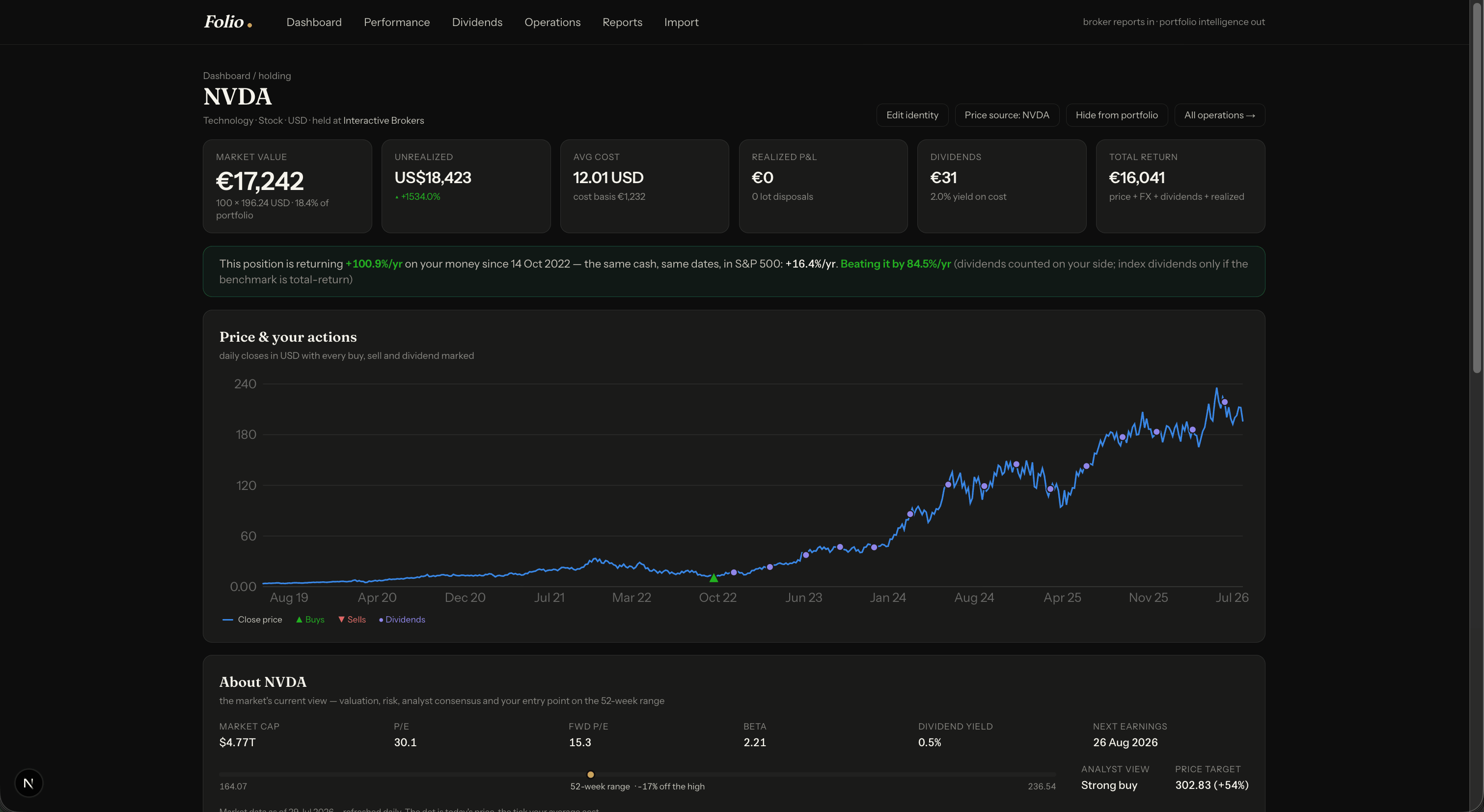This screenshot has width=1484, height=812.
Task: Click the Unrealized US$18,423 value
Action: pos(433,178)
